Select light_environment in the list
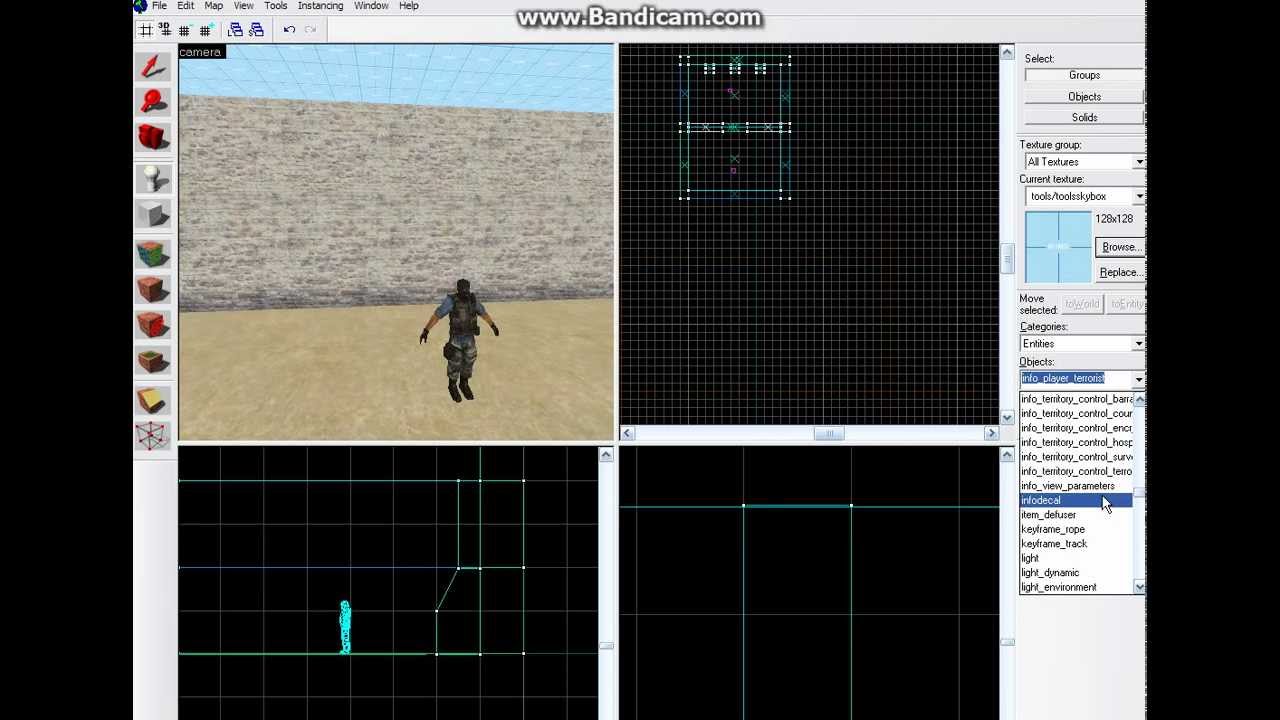1280x720 pixels. pos(1077,588)
